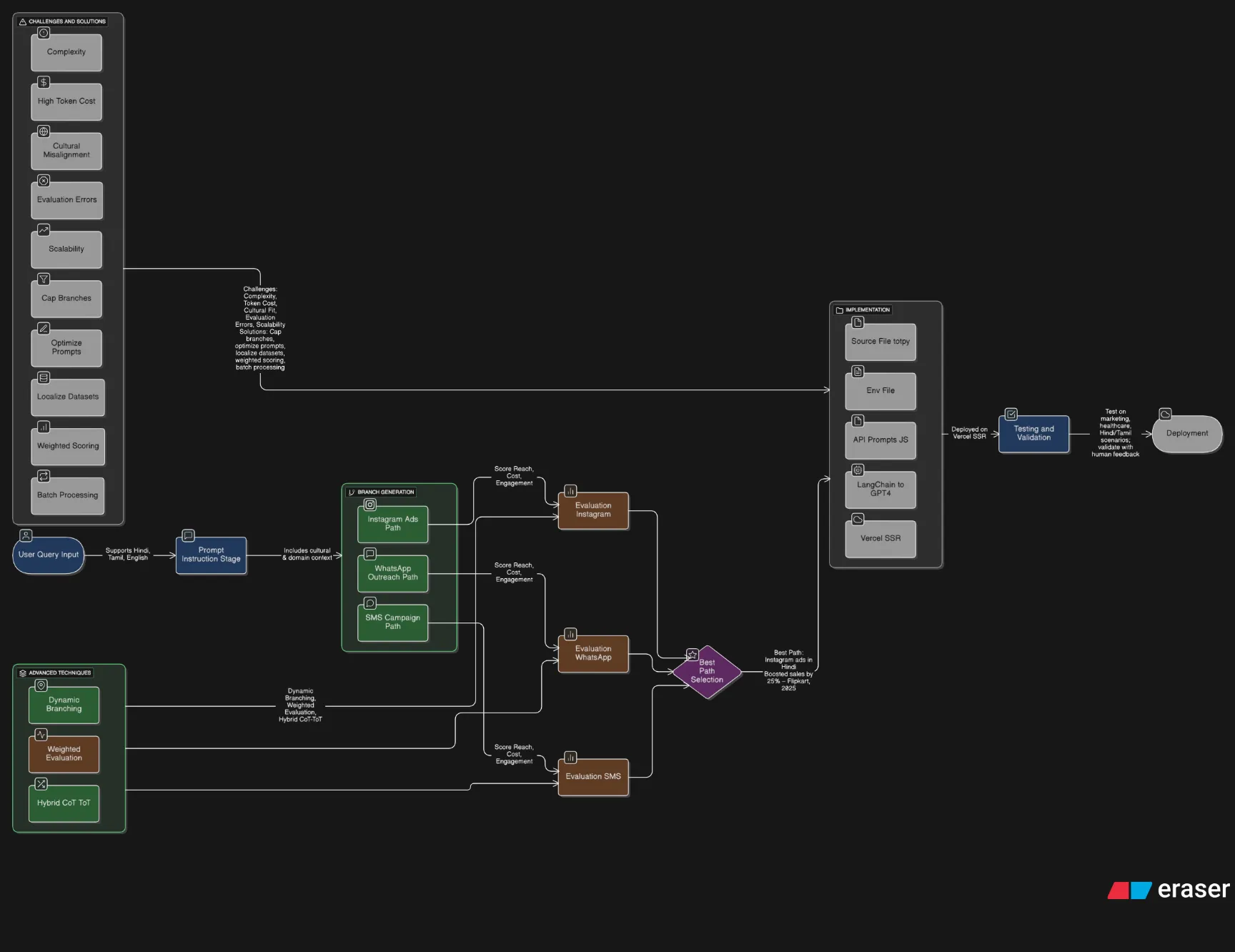Select the Batch Processing node
The width and height of the screenshot is (1235, 952).
tap(68, 495)
